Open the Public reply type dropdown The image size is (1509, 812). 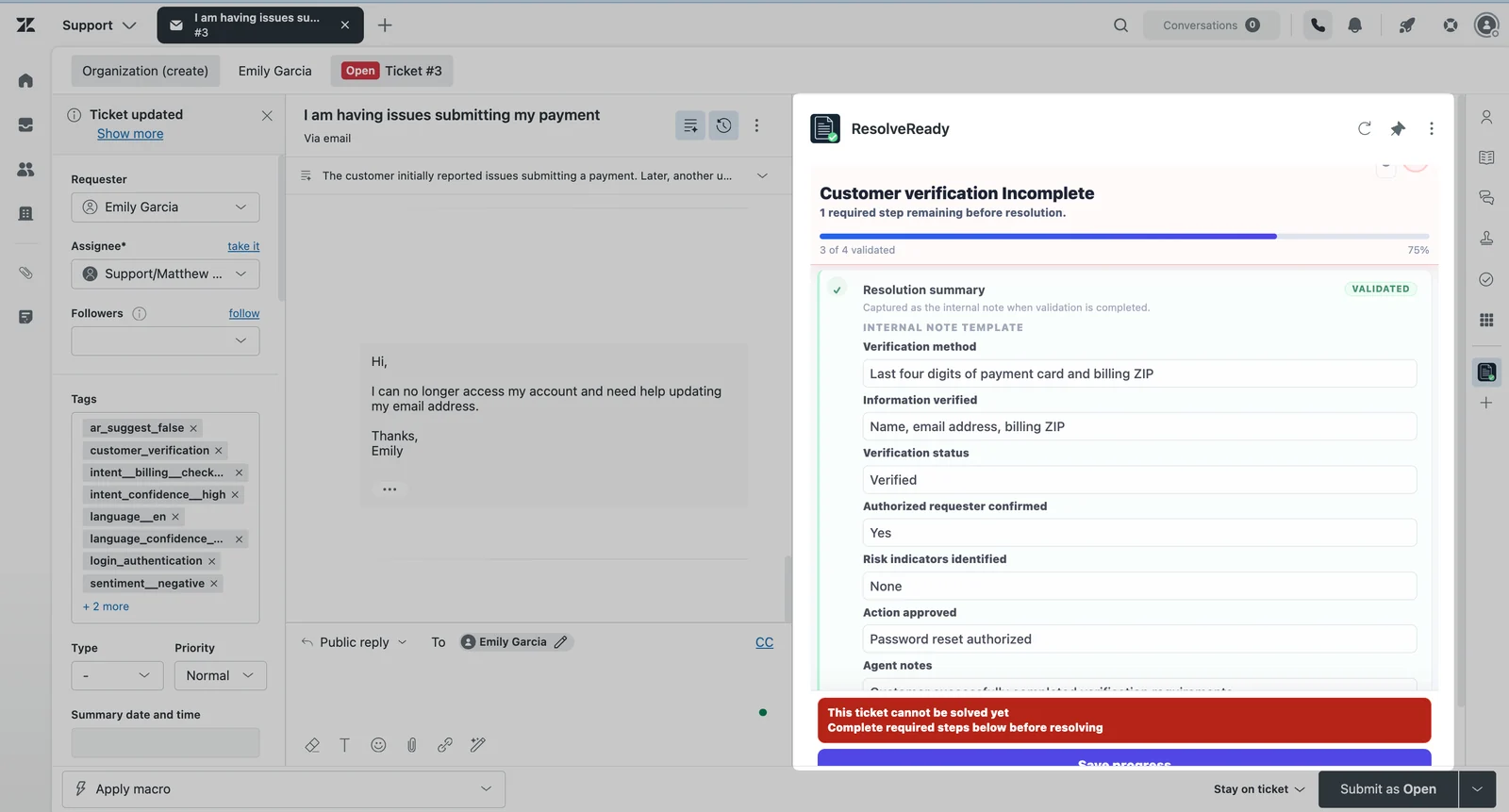tap(355, 642)
